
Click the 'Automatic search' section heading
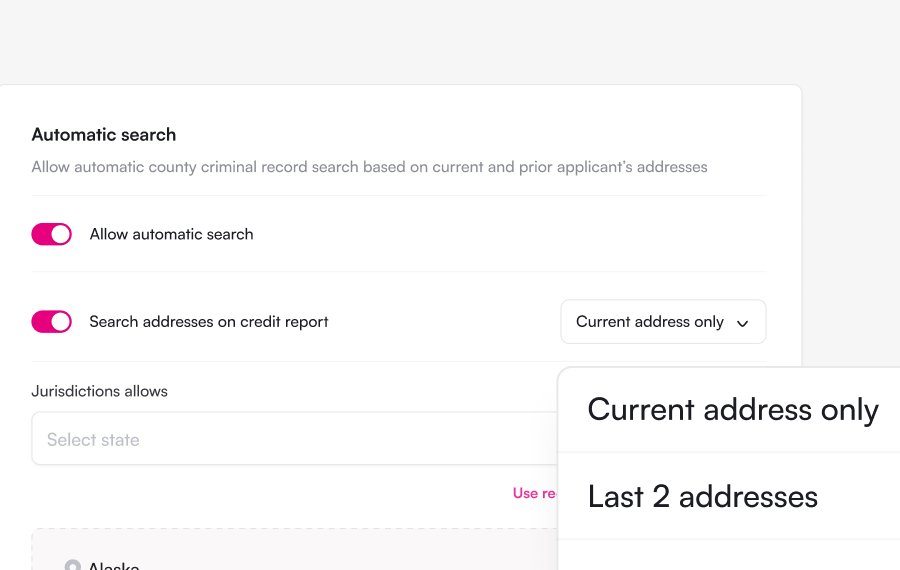click(104, 134)
